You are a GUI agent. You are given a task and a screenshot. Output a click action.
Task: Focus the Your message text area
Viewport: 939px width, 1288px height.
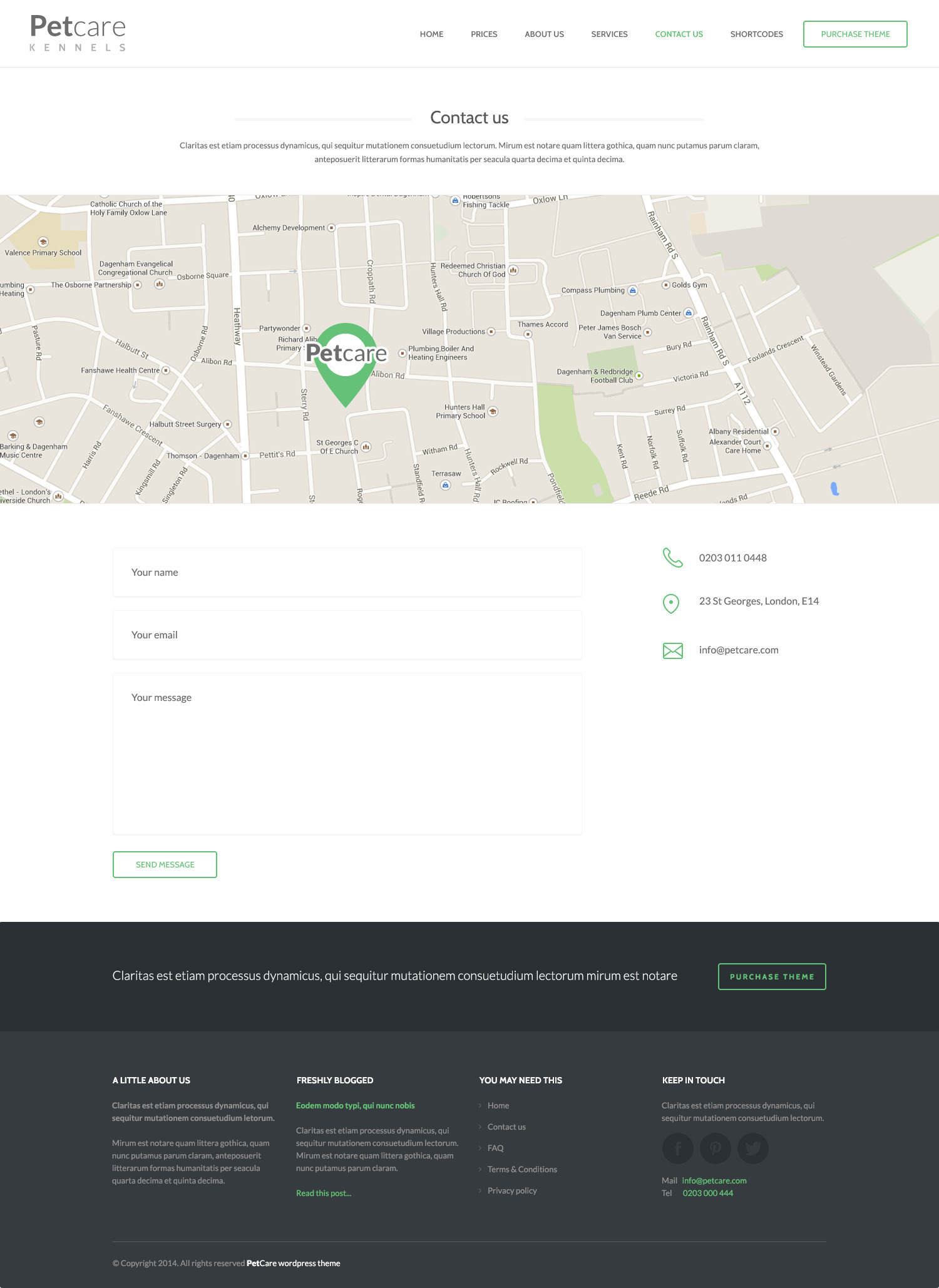pos(347,754)
